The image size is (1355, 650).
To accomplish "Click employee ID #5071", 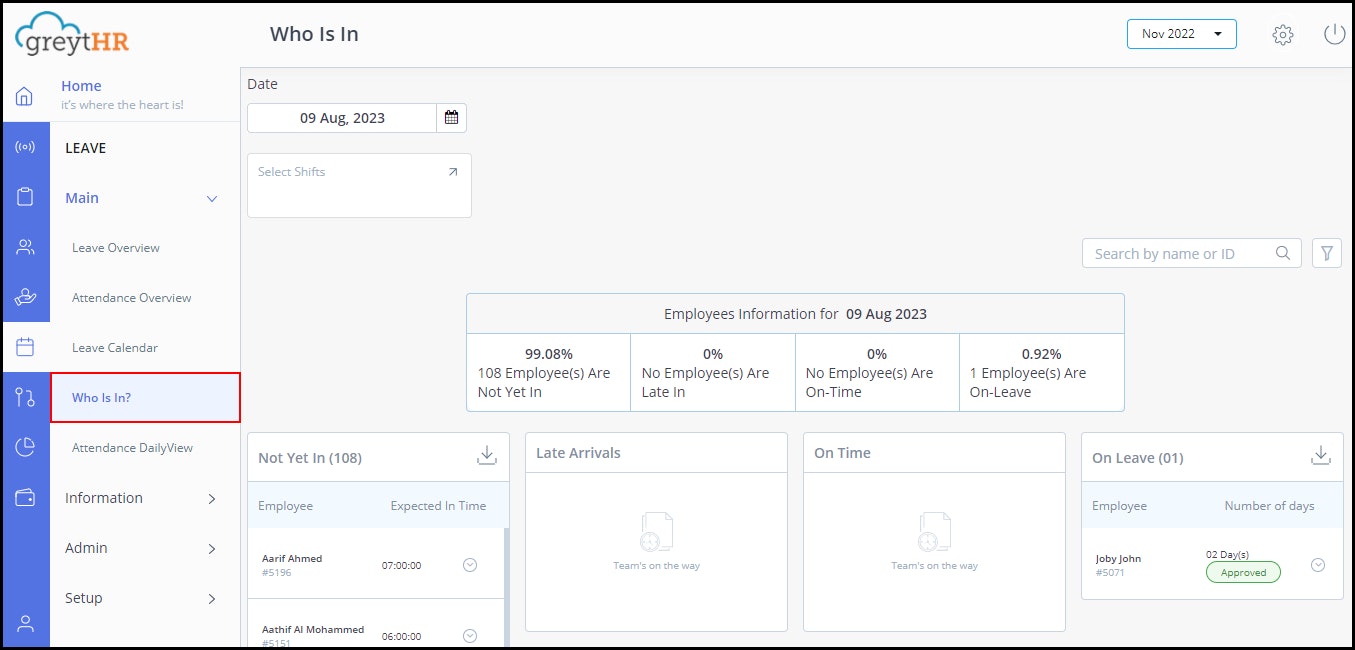I will coord(1109,573).
